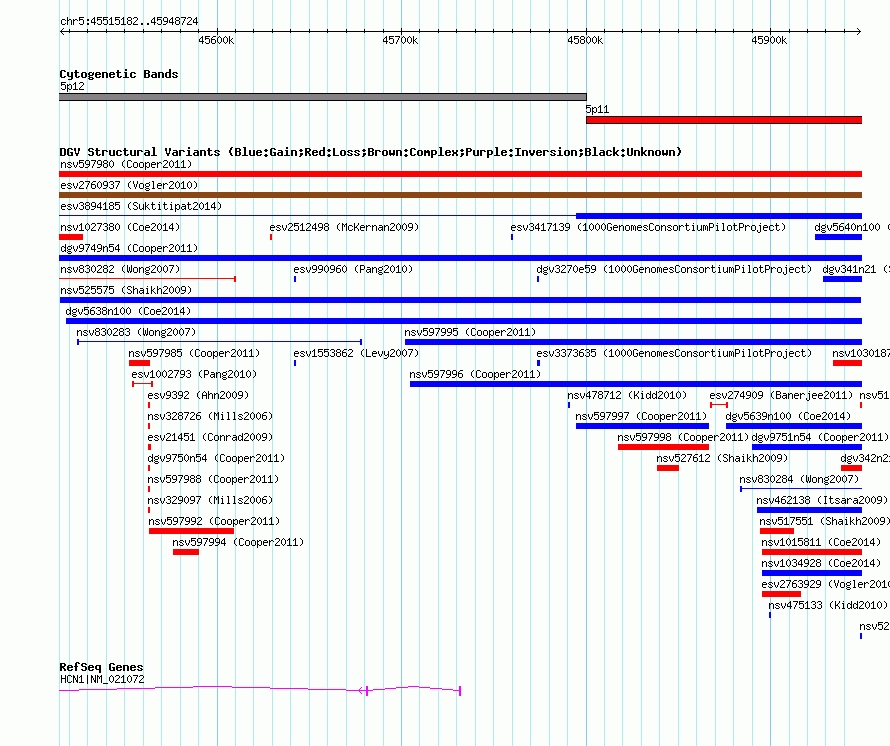Select nsv1015811 (Coe2014) label
This screenshot has height=746, width=890.
click(821, 543)
